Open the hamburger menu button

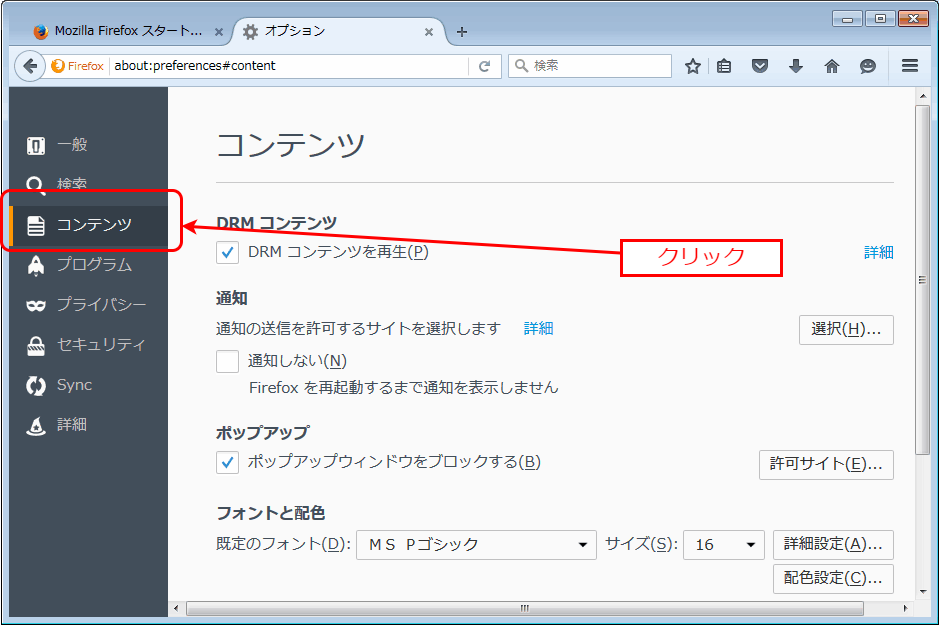click(909, 65)
